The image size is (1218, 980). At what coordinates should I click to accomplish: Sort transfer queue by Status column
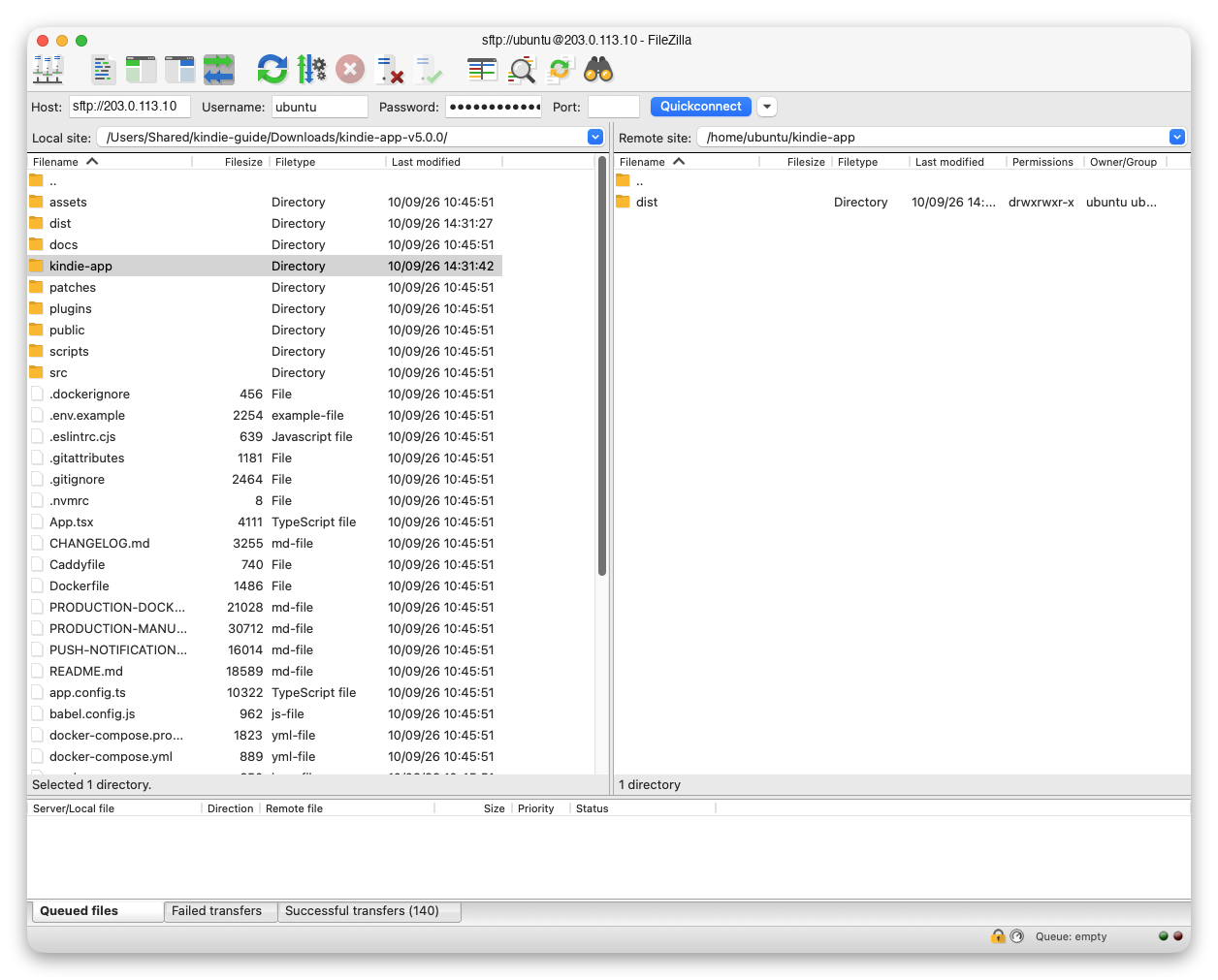(642, 808)
